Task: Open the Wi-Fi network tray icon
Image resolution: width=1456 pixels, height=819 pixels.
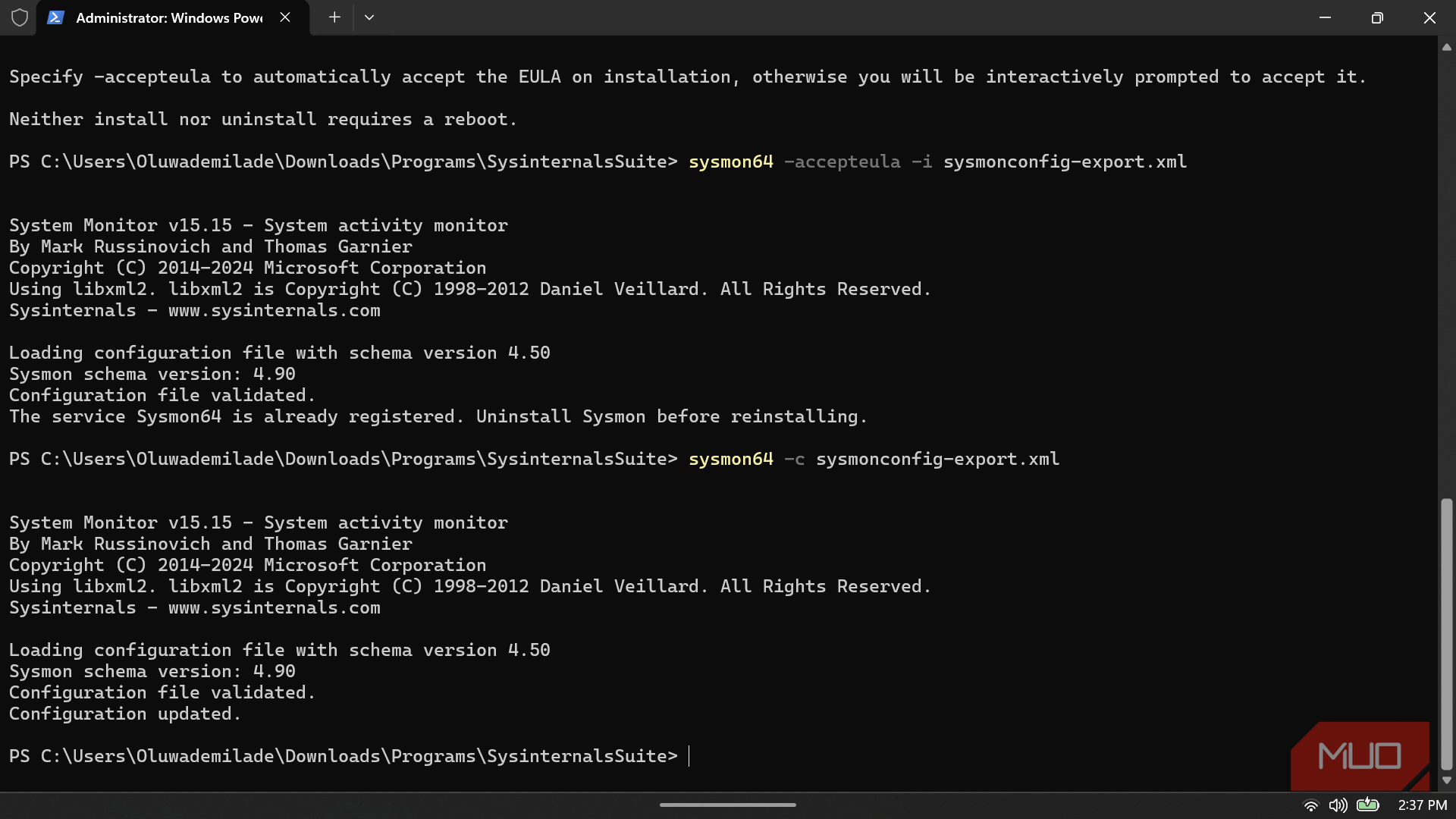Action: pos(1310,805)
